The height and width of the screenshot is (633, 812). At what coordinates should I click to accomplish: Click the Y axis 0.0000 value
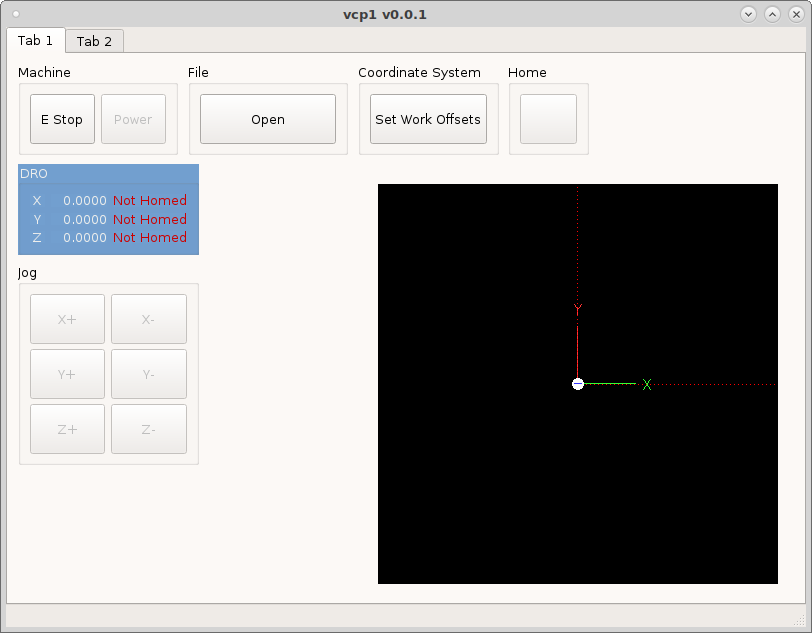coord(85,219)
